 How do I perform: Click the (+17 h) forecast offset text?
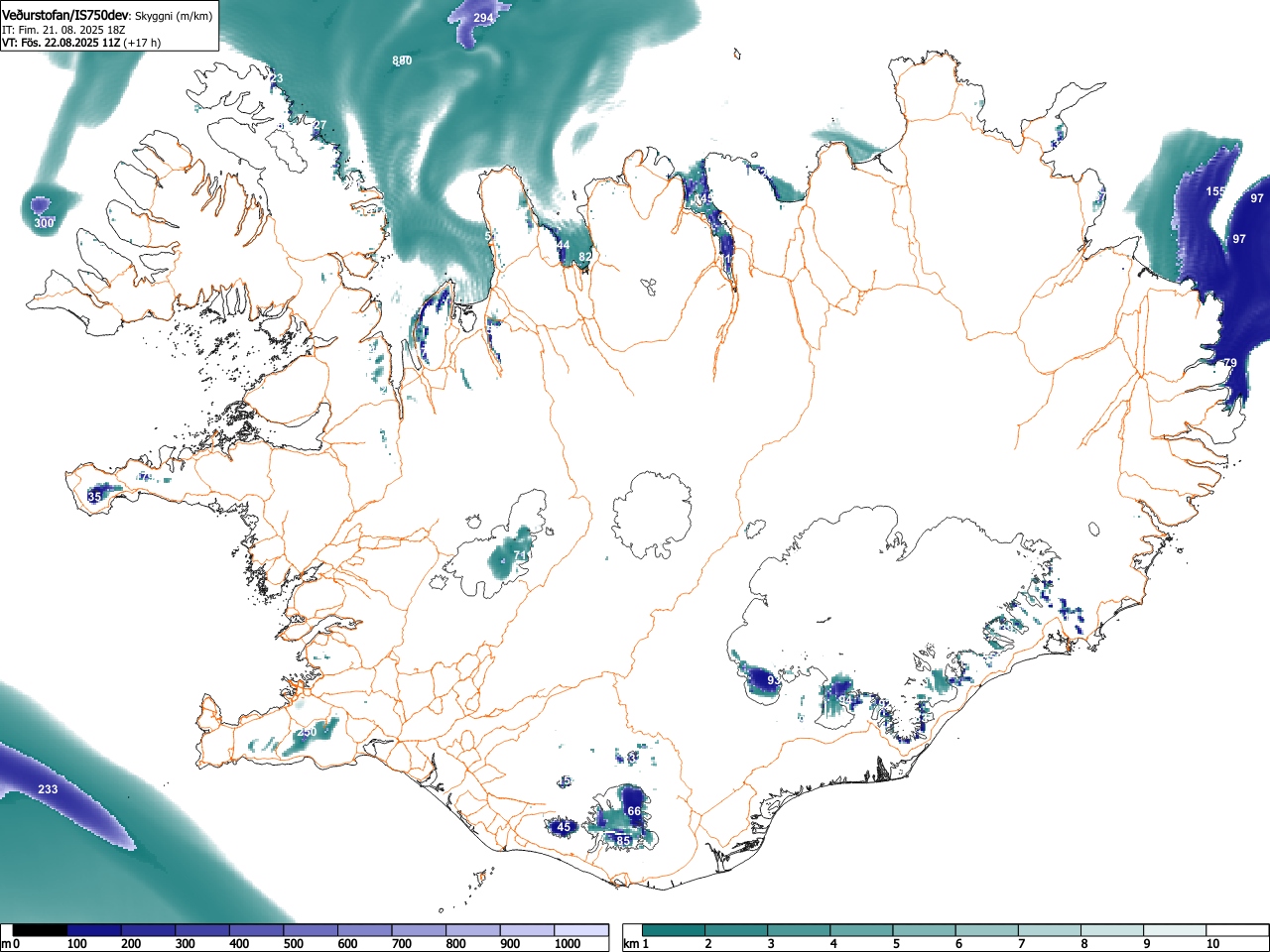143,43
